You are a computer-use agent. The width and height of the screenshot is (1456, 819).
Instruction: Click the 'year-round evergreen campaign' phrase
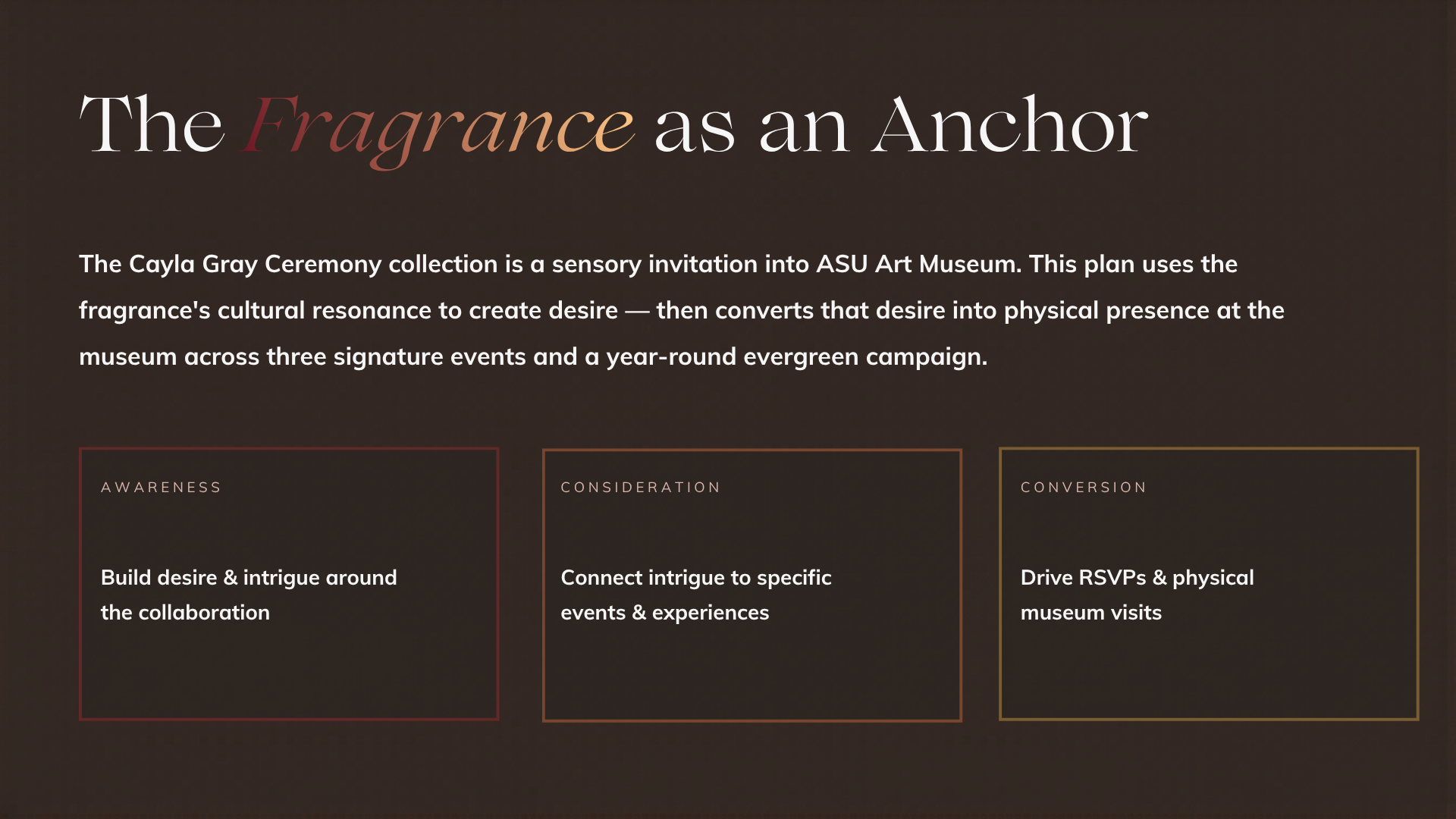click(796, 357)
